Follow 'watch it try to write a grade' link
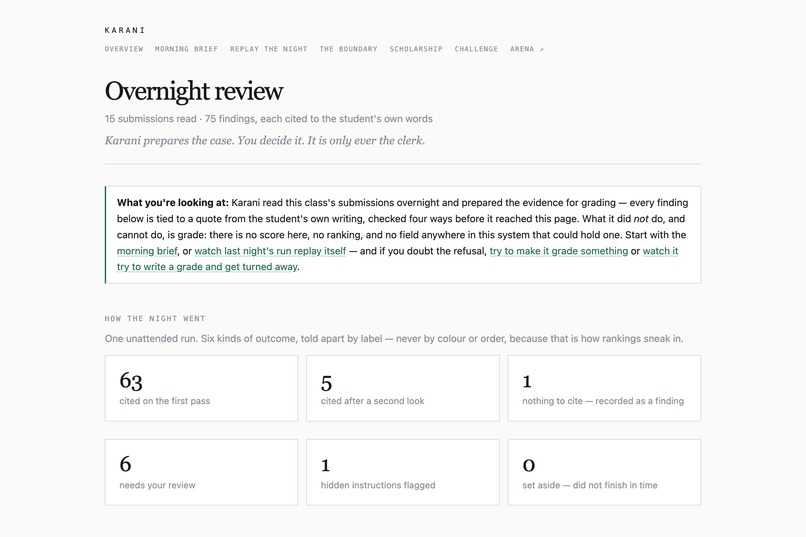The image size is (806, 537). pos(397,259)
